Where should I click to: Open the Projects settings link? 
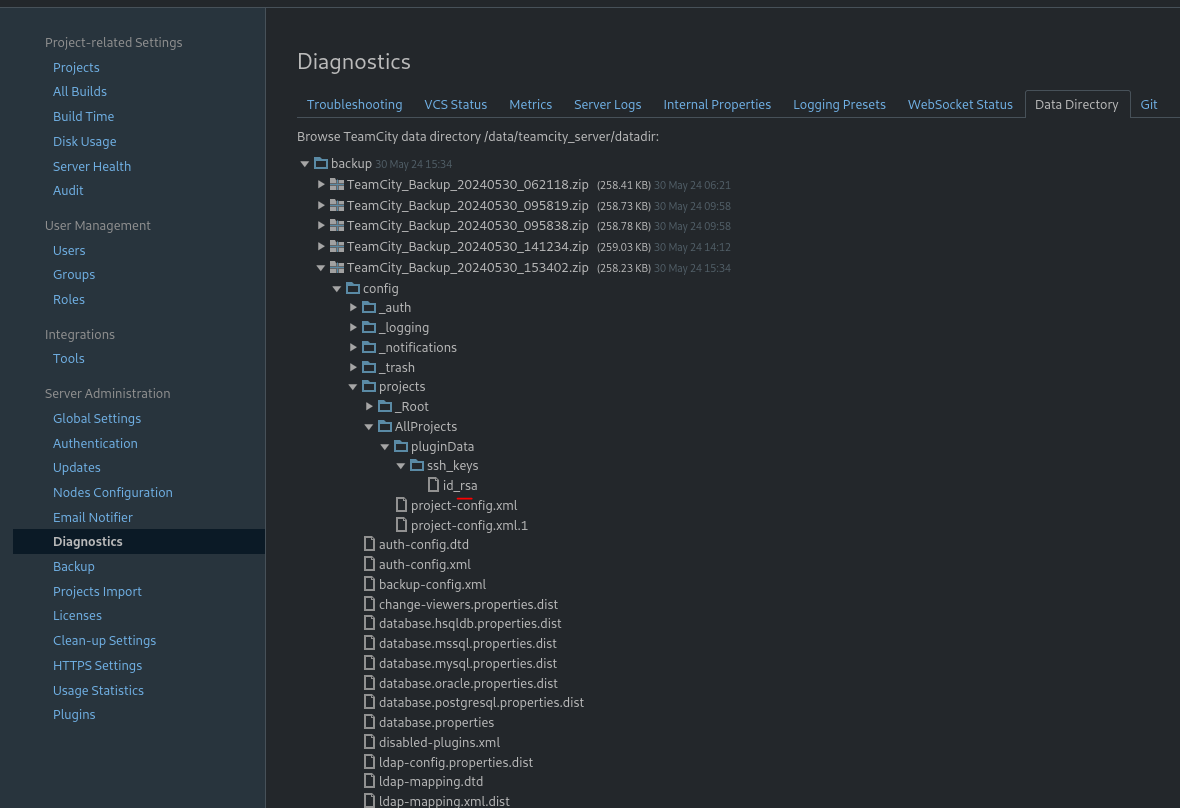[x=76, y=67]
